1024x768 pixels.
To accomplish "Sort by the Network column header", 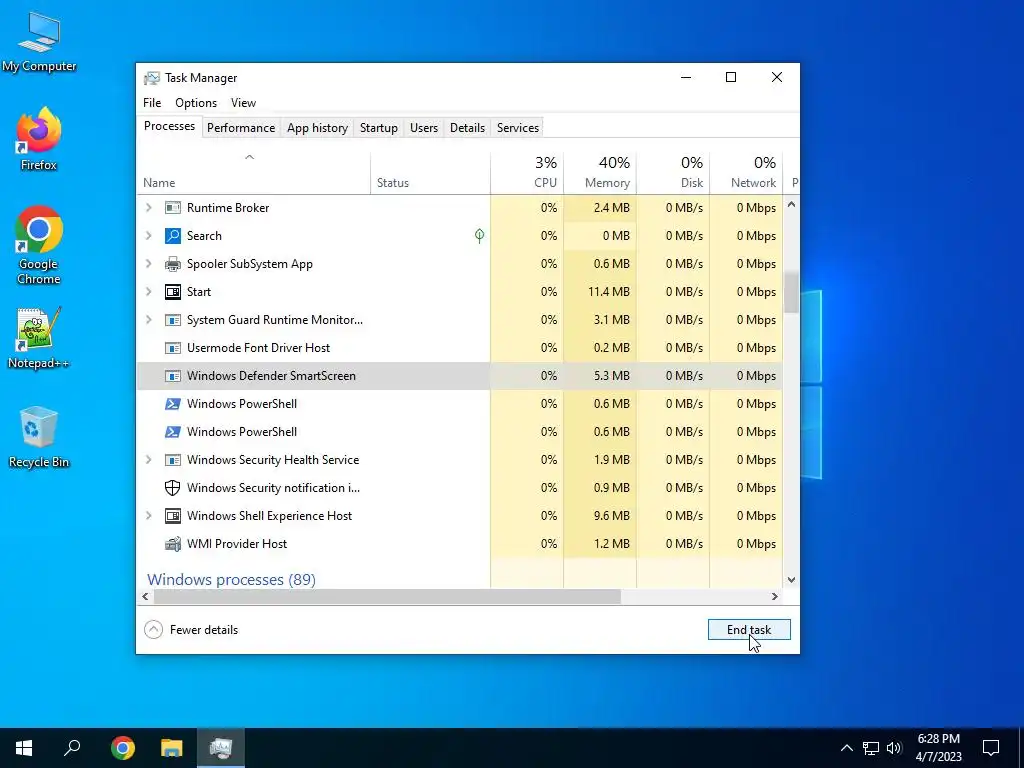I will click(746, 173).
